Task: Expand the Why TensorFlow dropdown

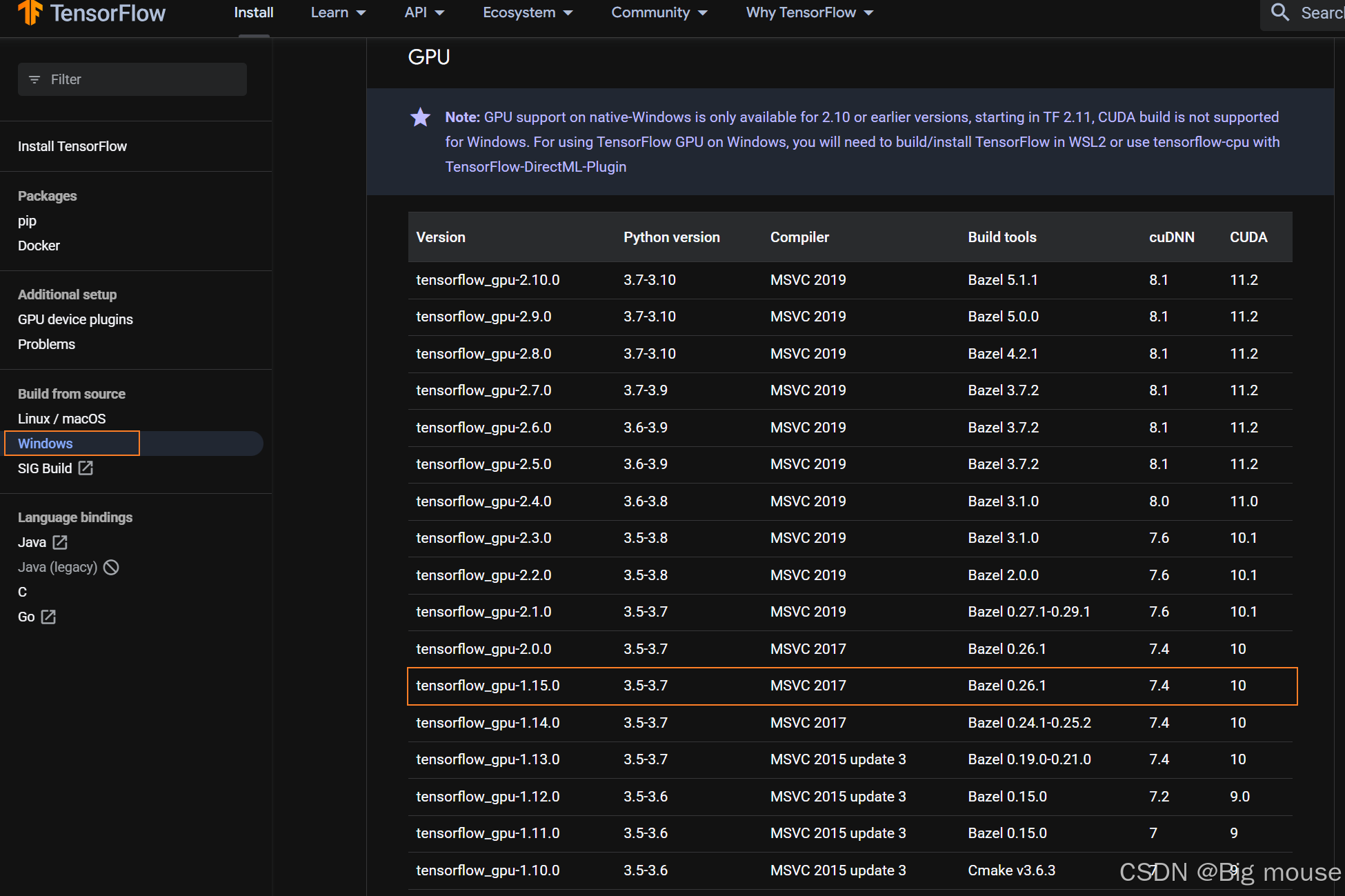Action: click(809, 12)
